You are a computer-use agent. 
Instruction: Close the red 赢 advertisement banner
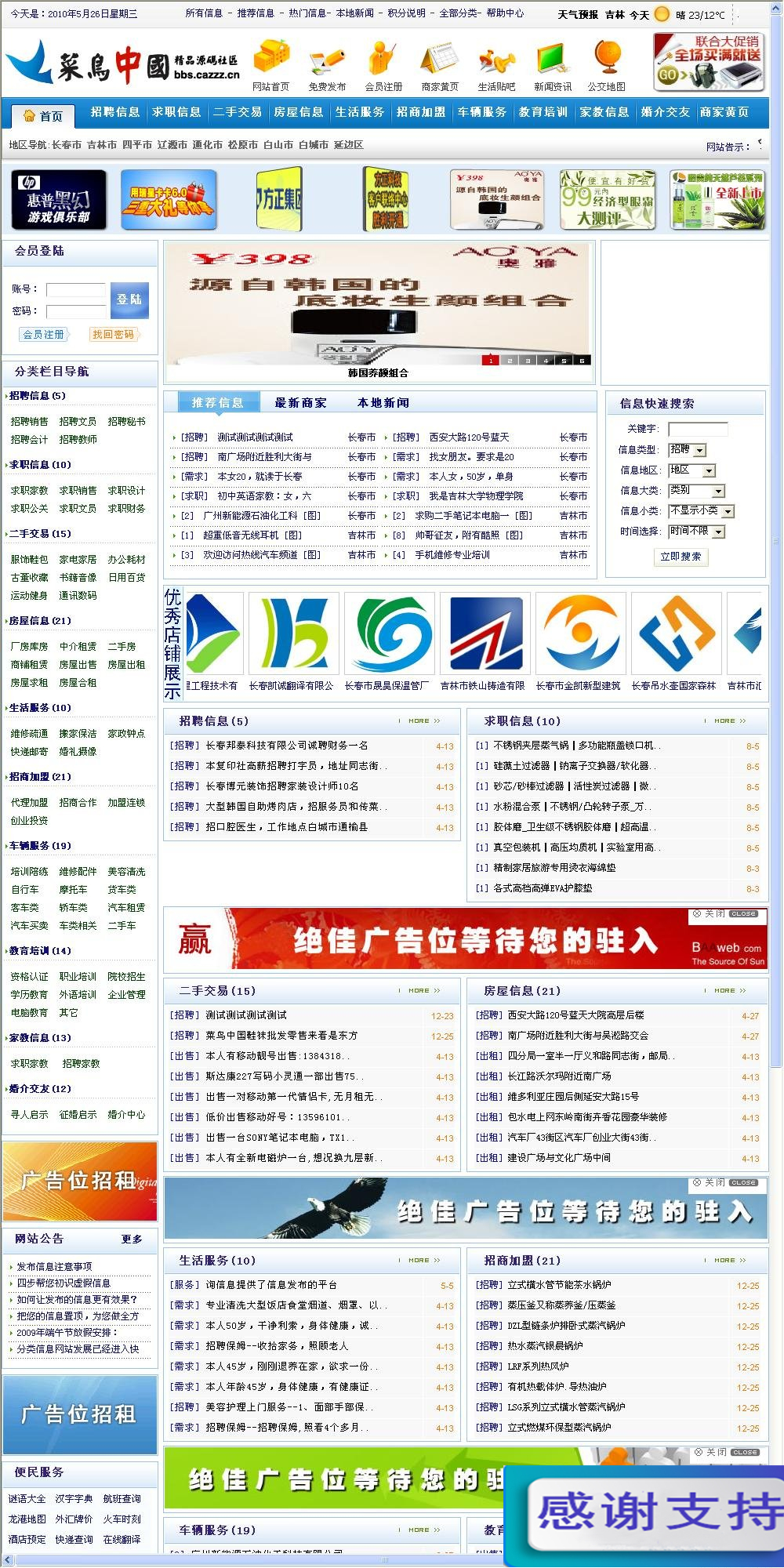click(725, 914)
